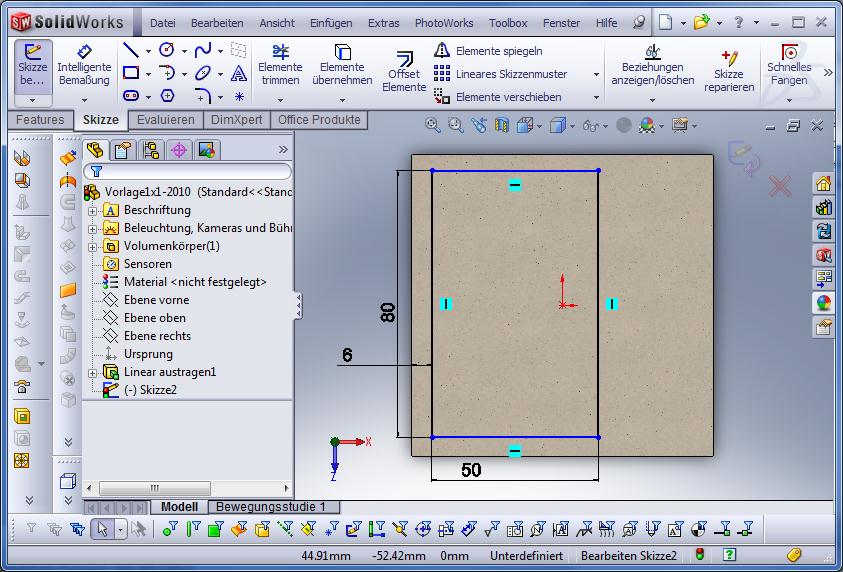Image resolution: width=843 pixels, height=572 pixels.
Task: Open Beziehungen anzeigen/löschen tool
Action: (652, 64)
